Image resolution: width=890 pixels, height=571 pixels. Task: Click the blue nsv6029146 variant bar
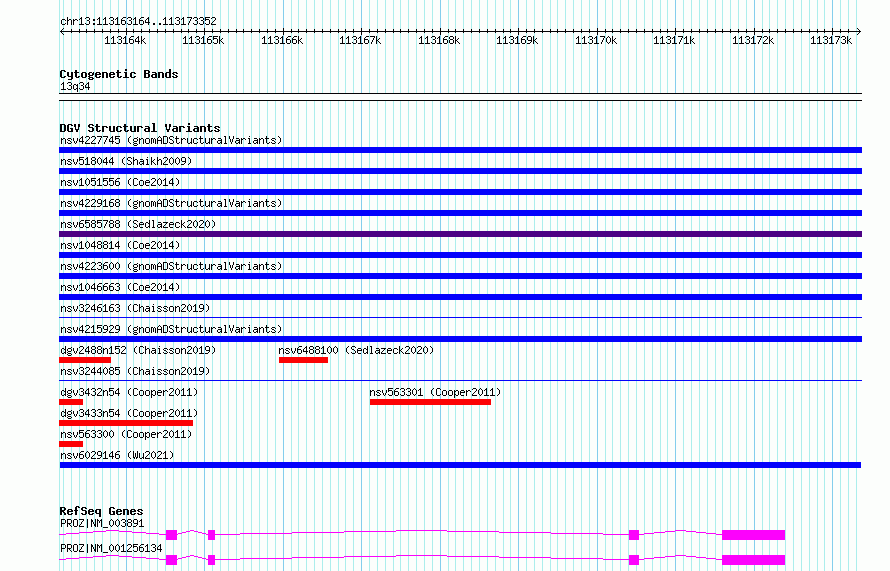click(x=460, y=465)
